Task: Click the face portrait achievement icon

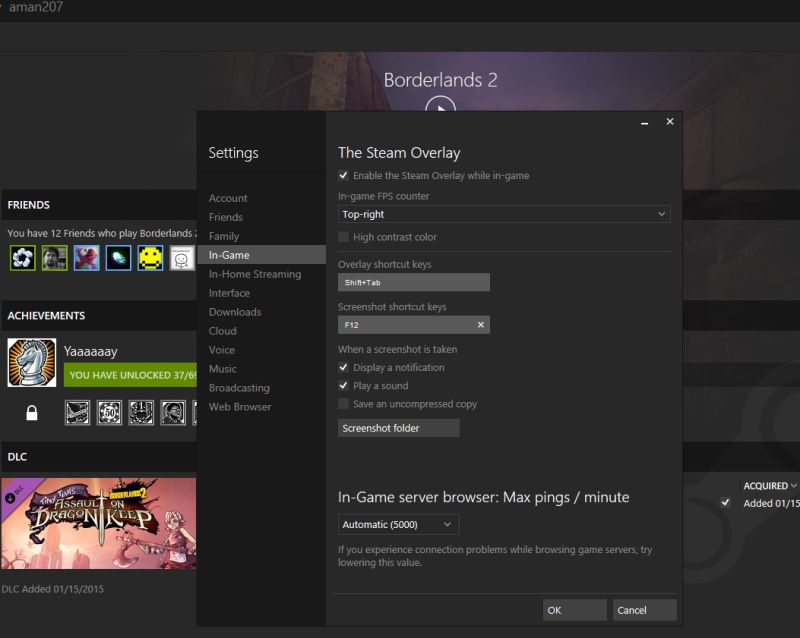Action: pos(173,412)
